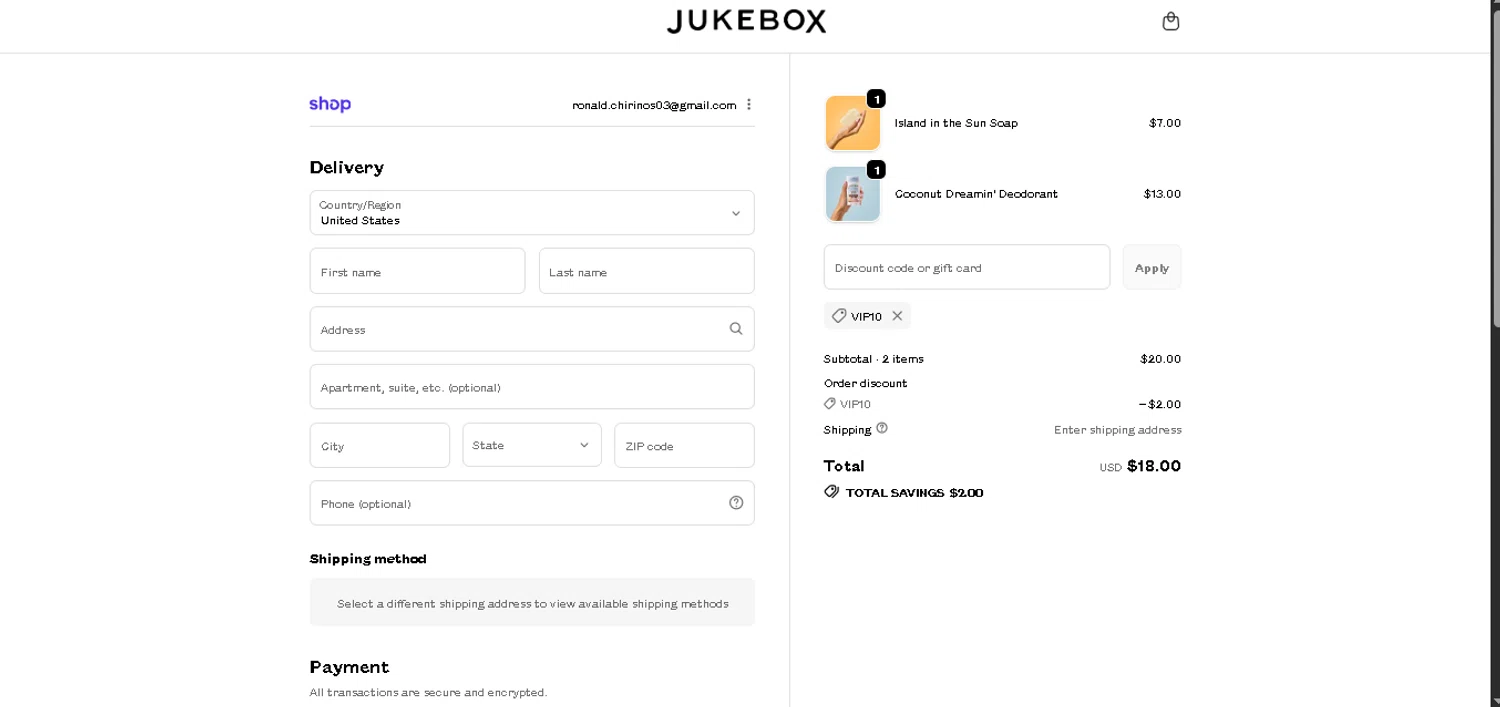Click the Phone (optional) field

click(x=532, y=503)
